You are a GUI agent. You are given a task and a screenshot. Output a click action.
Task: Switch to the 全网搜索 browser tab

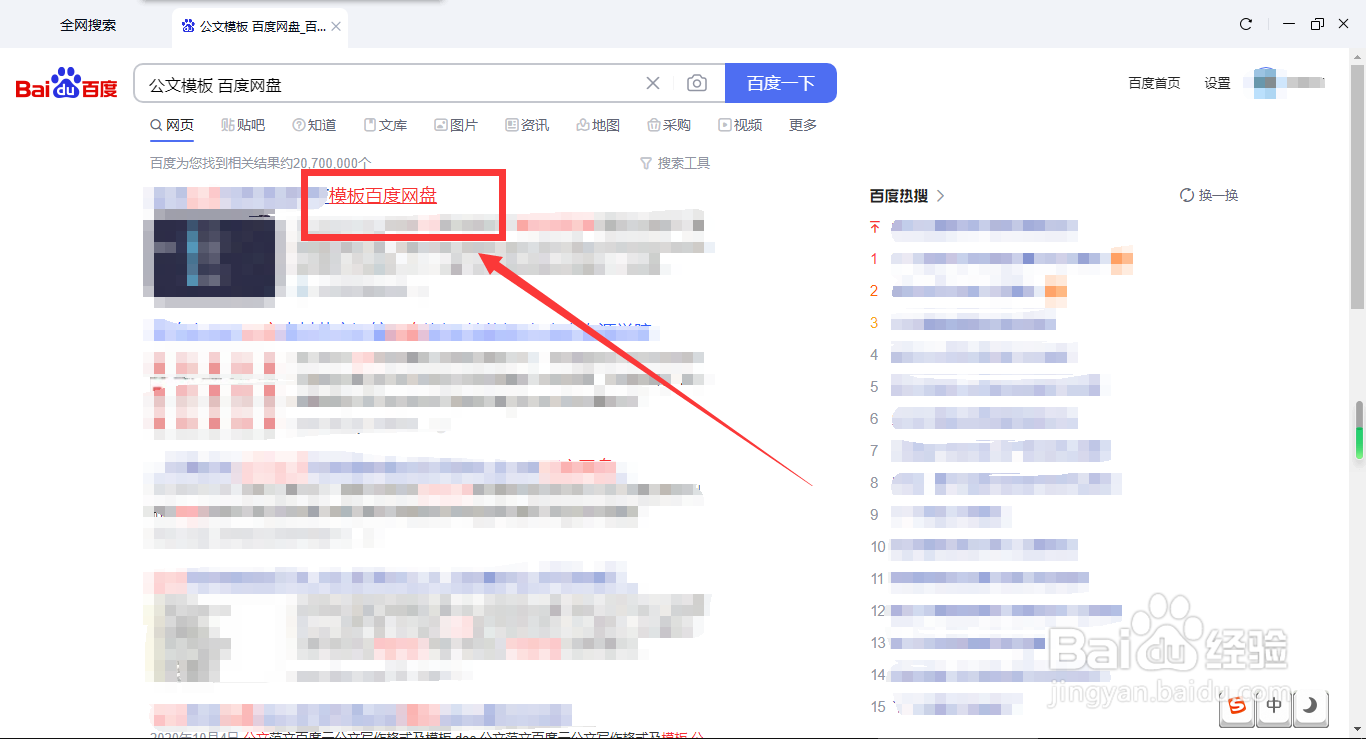(x=87, y=25)
